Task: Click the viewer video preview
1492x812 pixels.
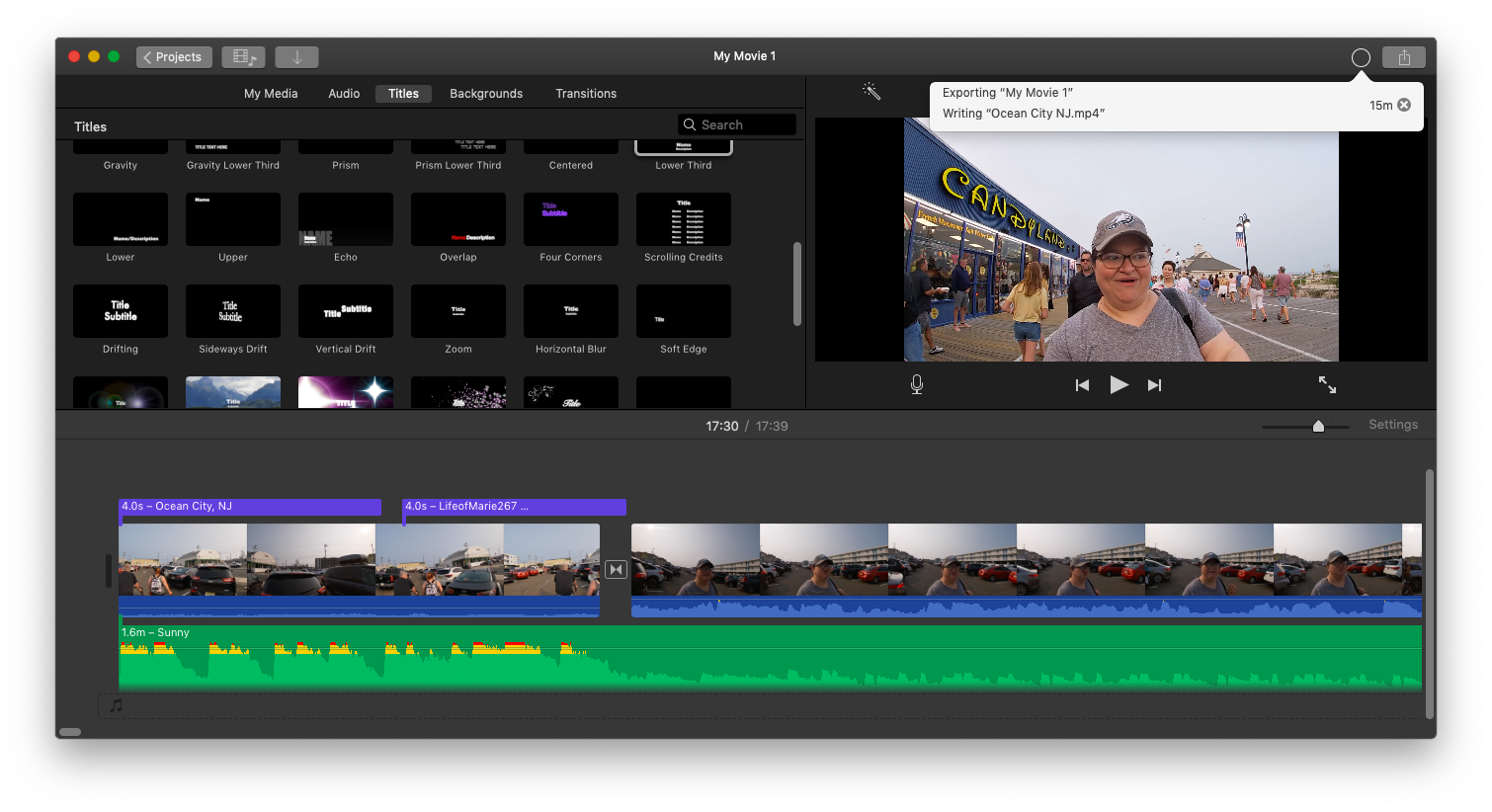Action: [x=1120, y=240]
